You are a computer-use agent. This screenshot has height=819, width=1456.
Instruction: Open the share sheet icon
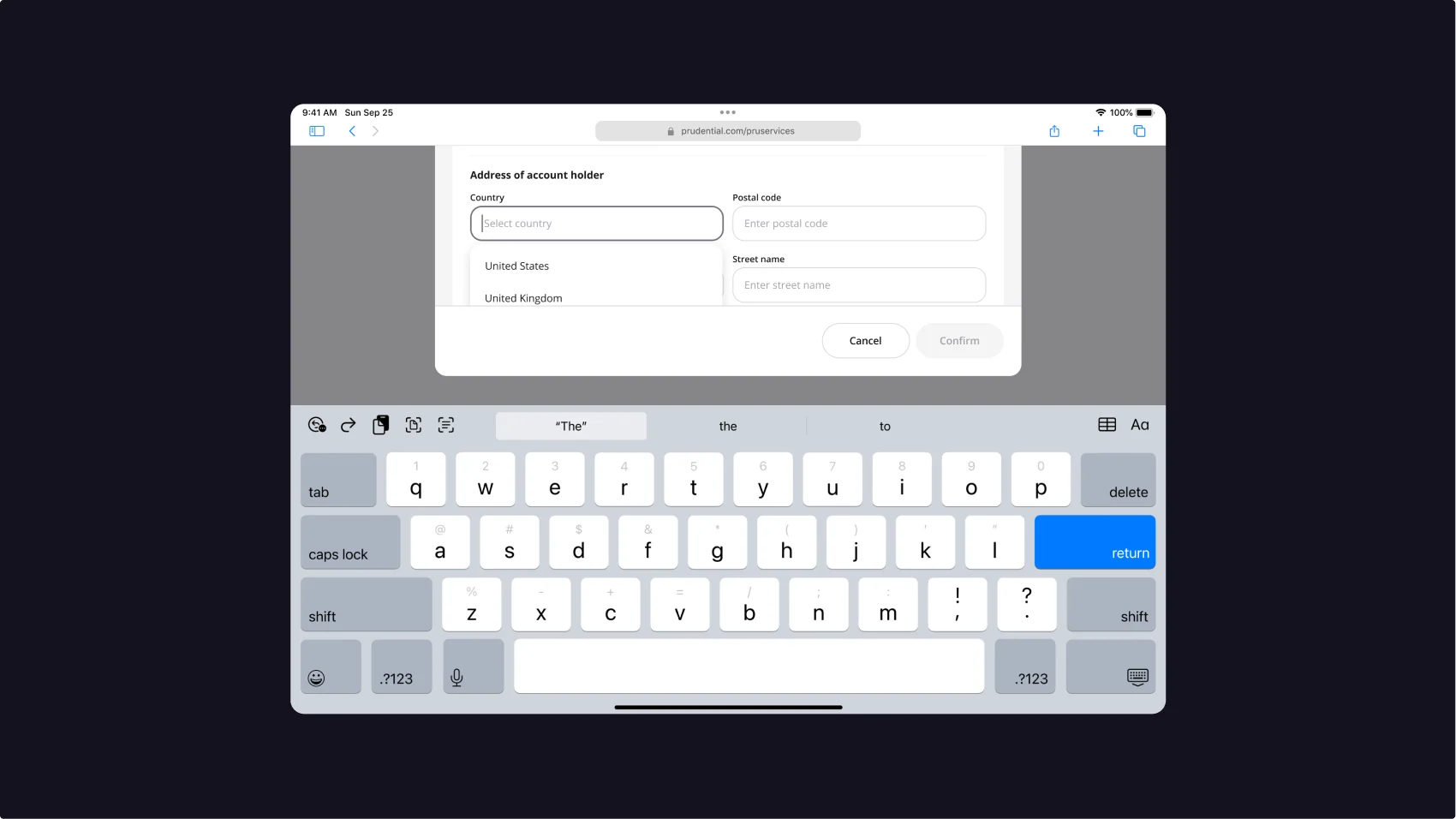point(1054,131)
